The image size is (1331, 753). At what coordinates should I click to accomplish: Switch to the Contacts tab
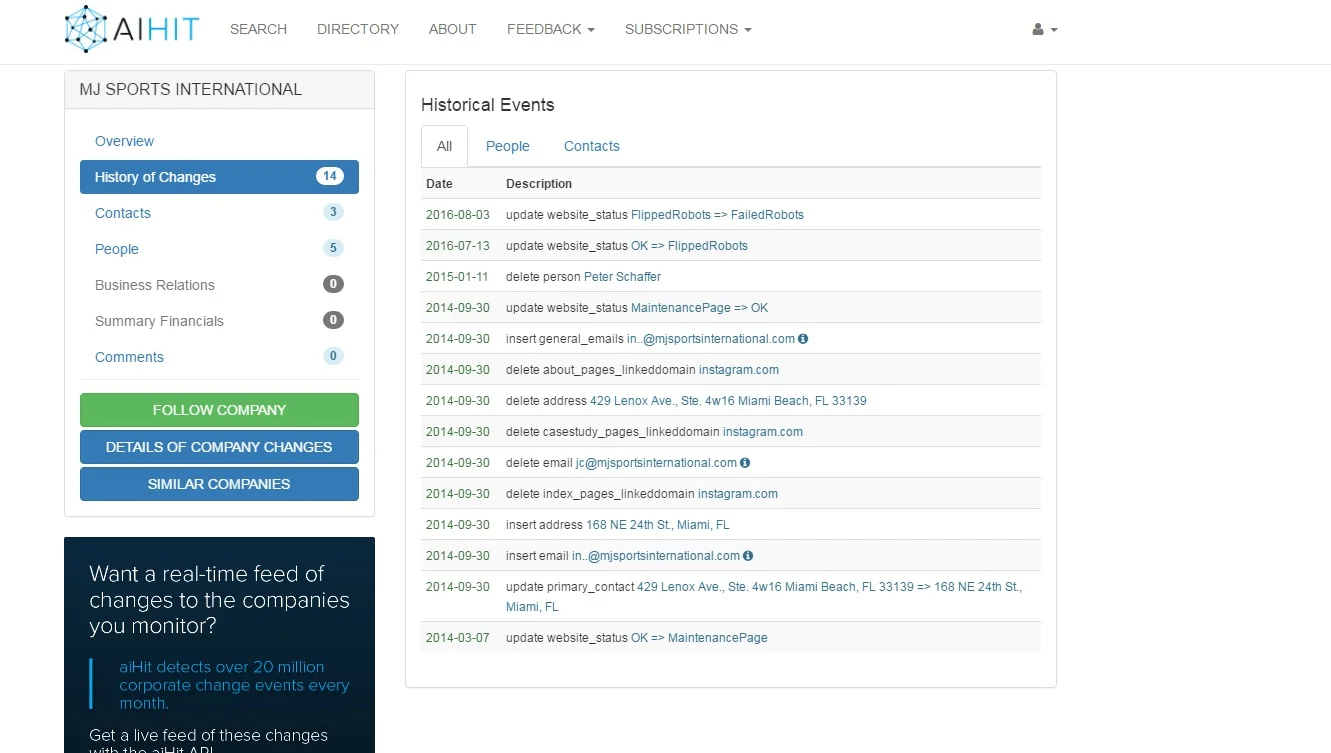[x=592, y=146]
